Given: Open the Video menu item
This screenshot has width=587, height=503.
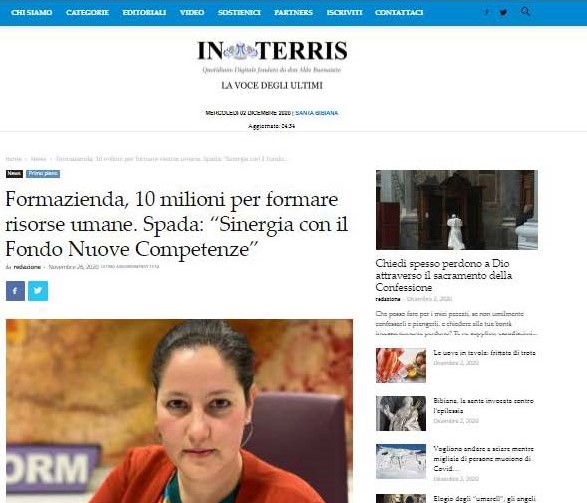Looking at the screenshot, I should (x=192, y=12).
